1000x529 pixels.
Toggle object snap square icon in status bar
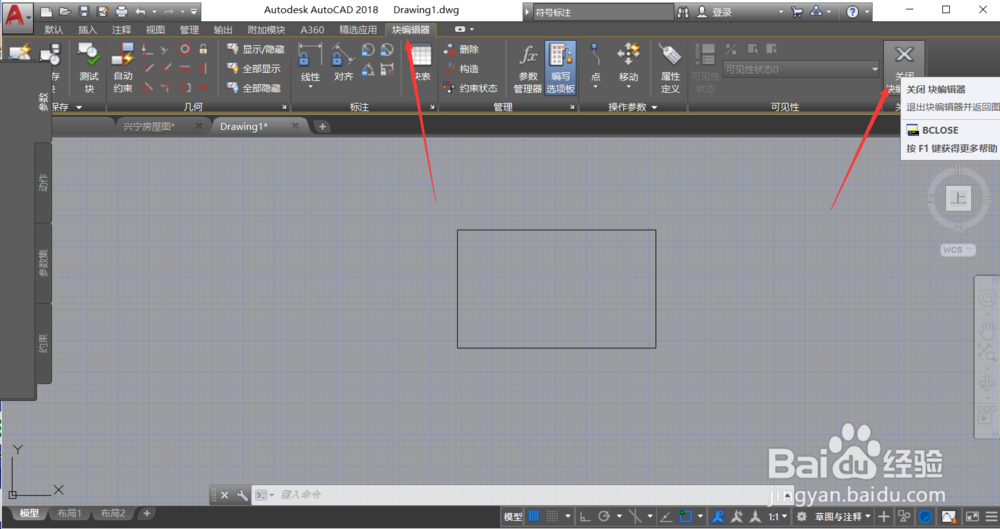tap(686, 516)
